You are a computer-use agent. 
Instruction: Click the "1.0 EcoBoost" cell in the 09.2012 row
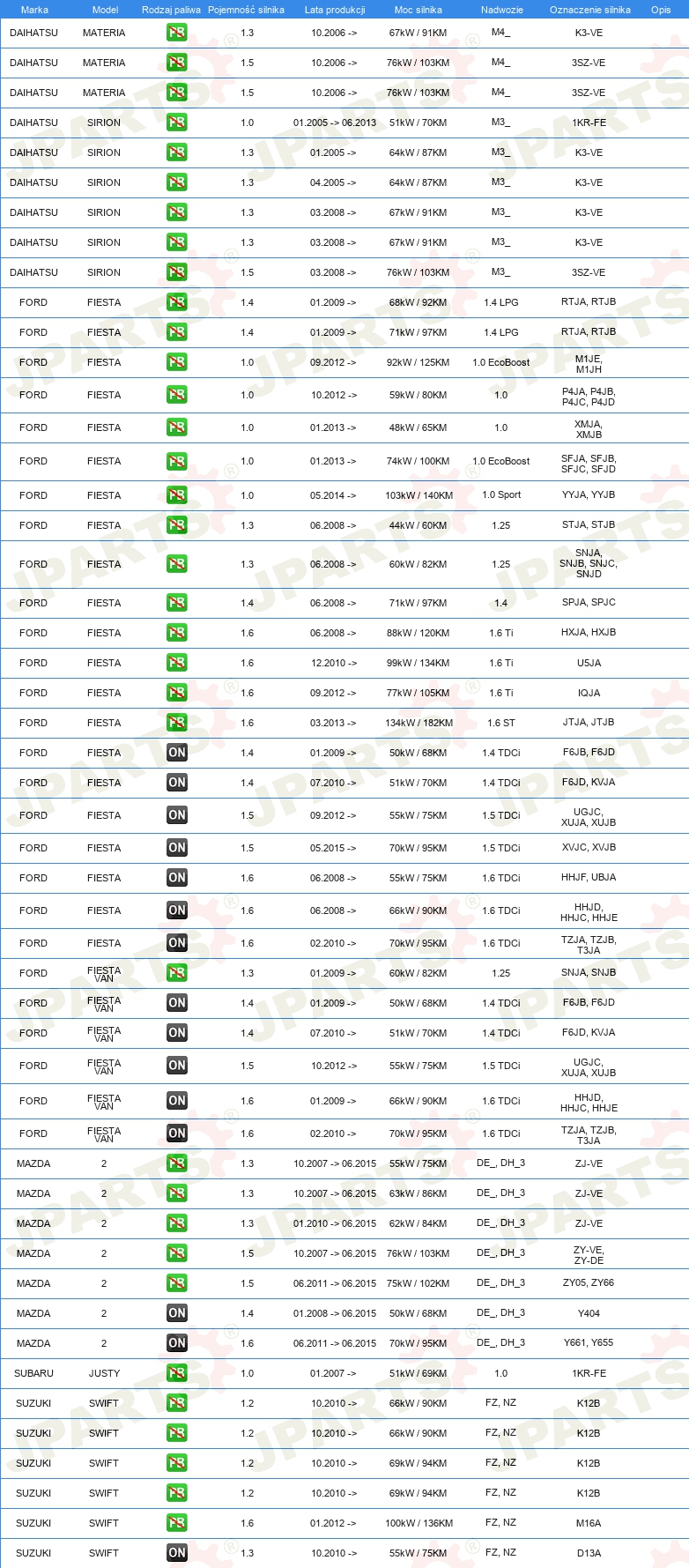tap(501, 362)
